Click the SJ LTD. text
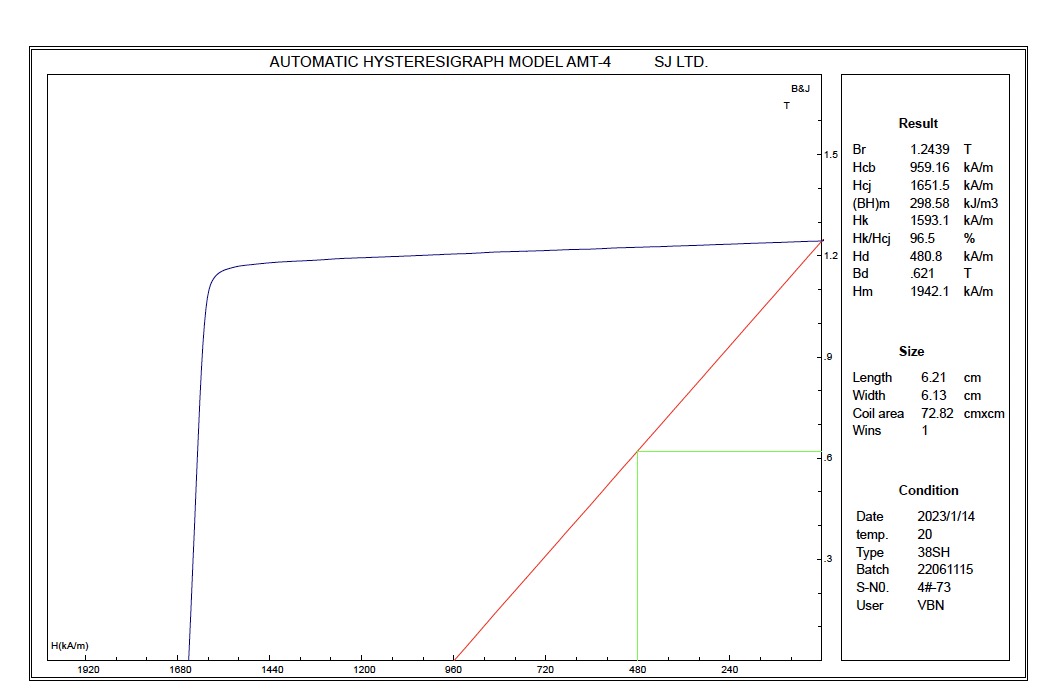This screenshot has width=1044, height=692. click(x=680, y=62)
